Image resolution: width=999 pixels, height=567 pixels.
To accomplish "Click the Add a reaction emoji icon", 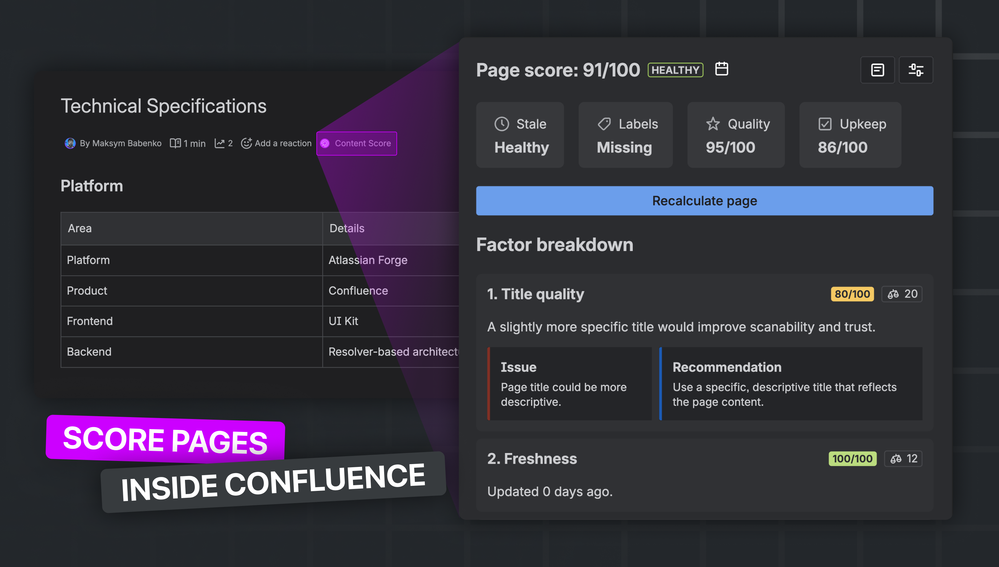I will click(x=247, y=143).
